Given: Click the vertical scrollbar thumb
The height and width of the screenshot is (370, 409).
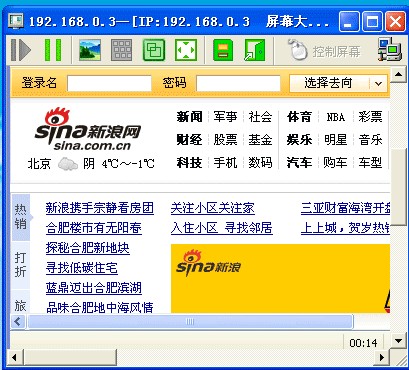Looking at the screenshot, I should coord(398,187).
